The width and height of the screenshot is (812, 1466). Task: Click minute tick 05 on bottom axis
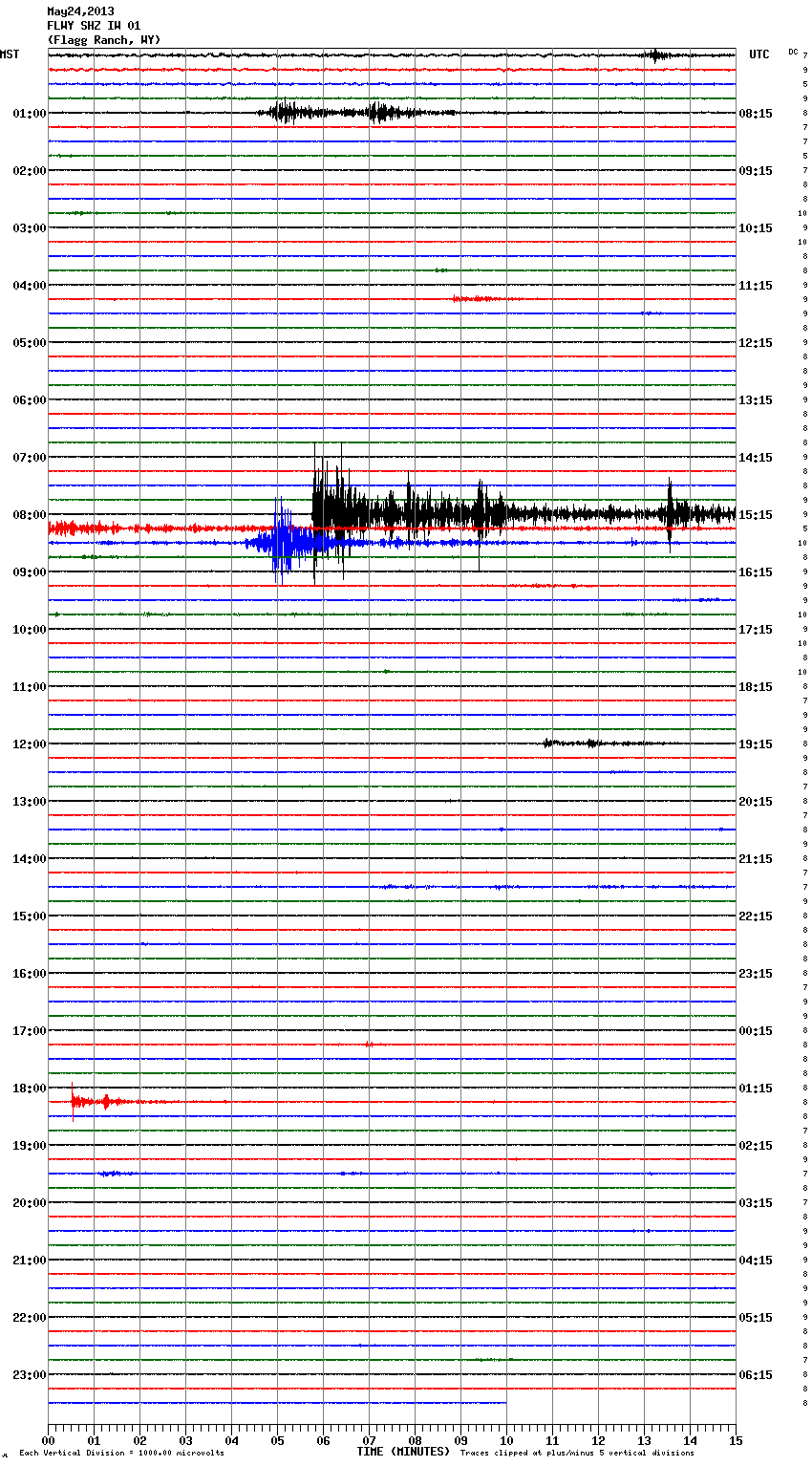coord(277,1441)
